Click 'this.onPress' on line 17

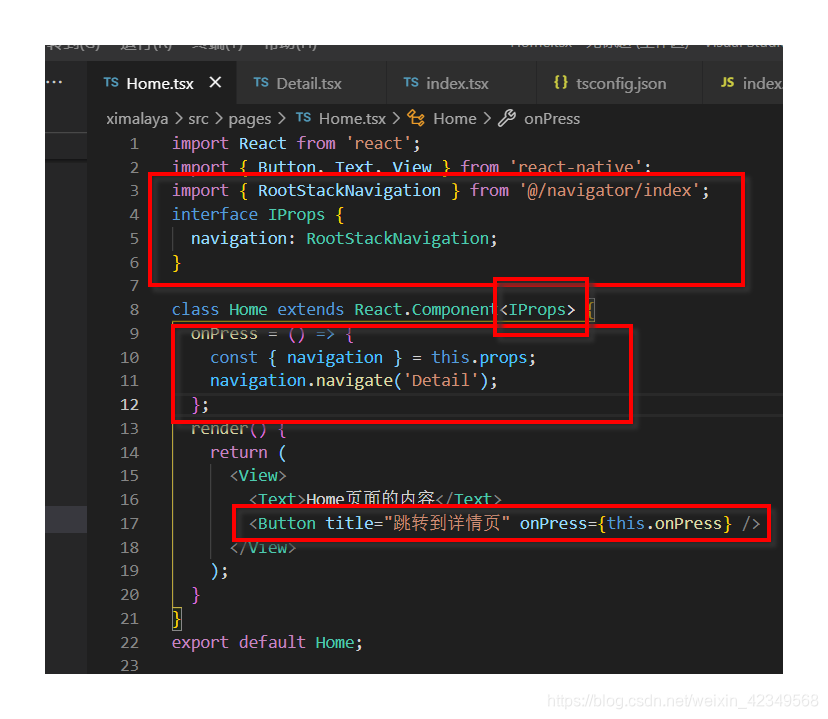[x=664, y=524]
